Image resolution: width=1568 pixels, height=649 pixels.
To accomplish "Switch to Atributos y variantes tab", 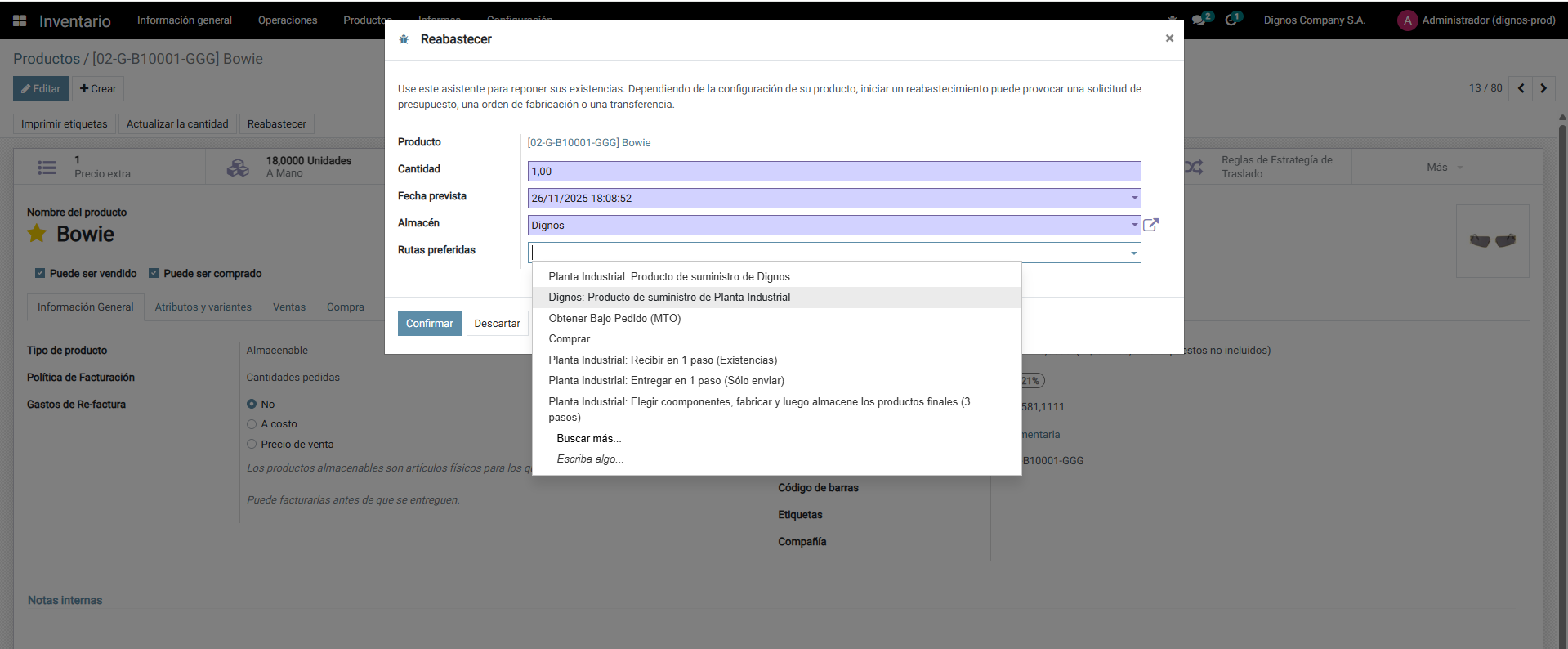I will pyautogui.click(x=203, y=307).
